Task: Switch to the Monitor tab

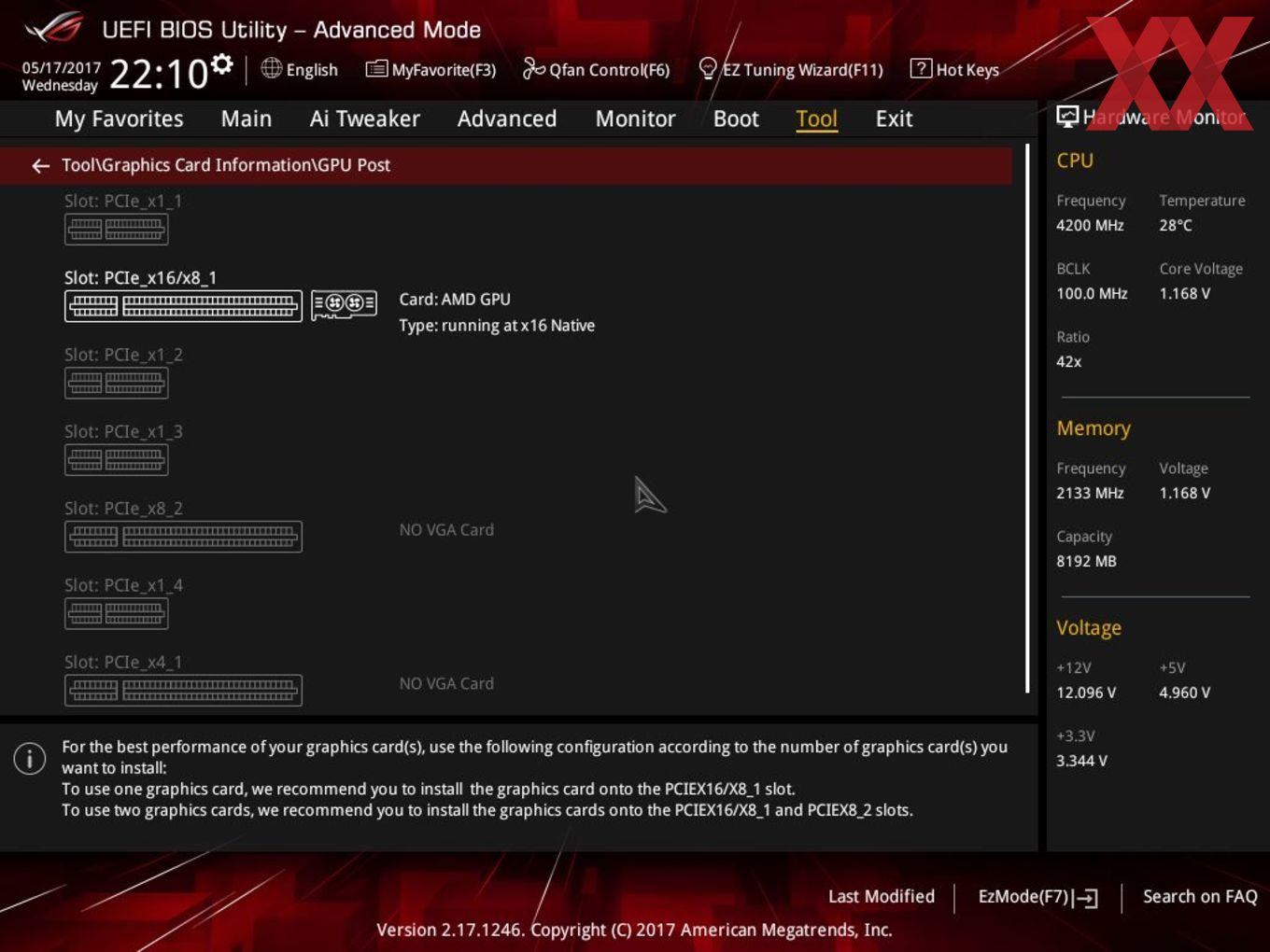Action: [635, 119]
